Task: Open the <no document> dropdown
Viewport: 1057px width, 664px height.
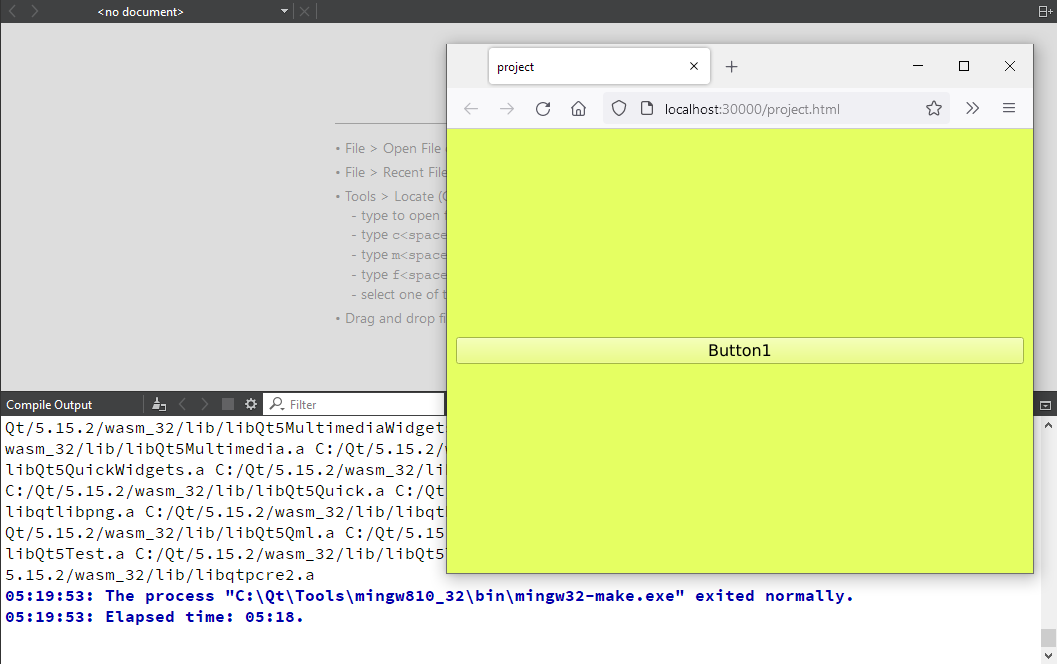Action: click(283, 11)
